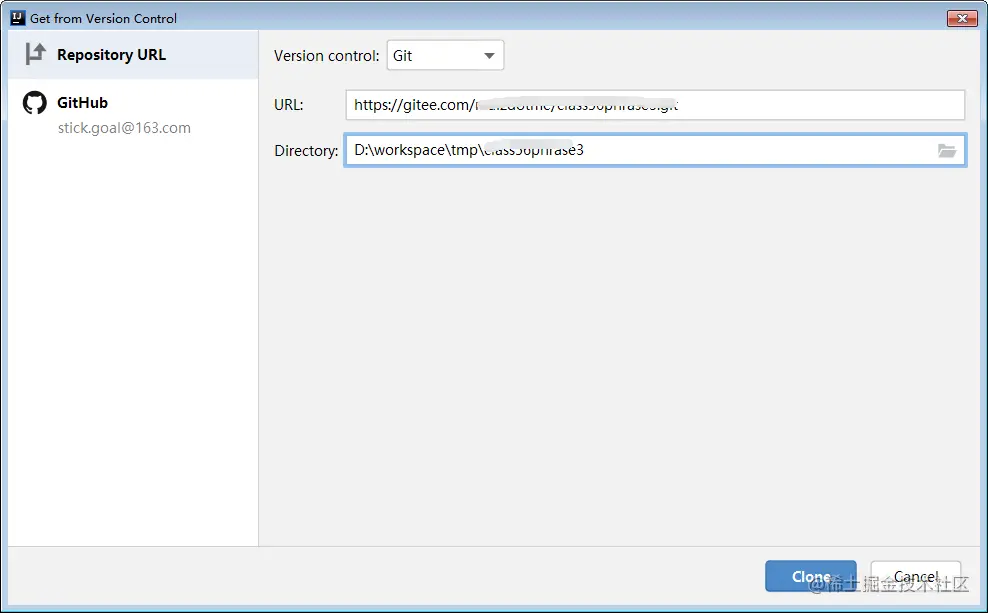Click in the URL input field
This screenshot has height=613, width=988.
click(x=655, y=105)
